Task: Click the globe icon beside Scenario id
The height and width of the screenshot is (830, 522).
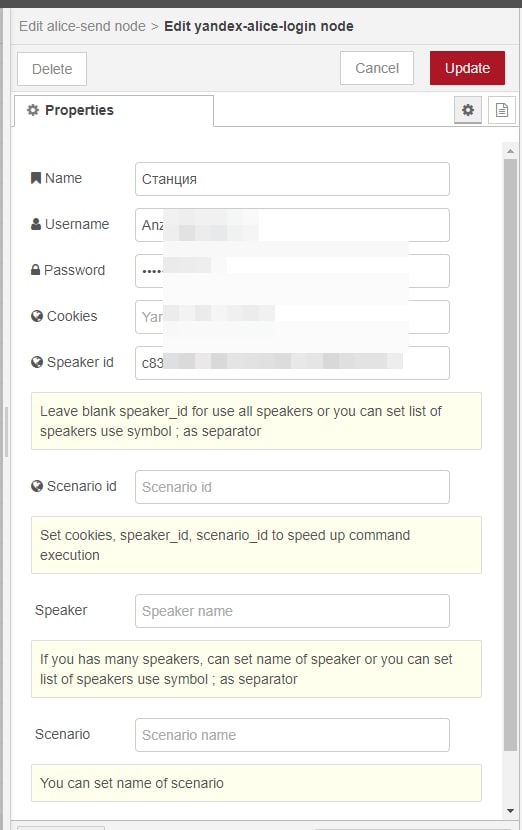Action: 37,486
